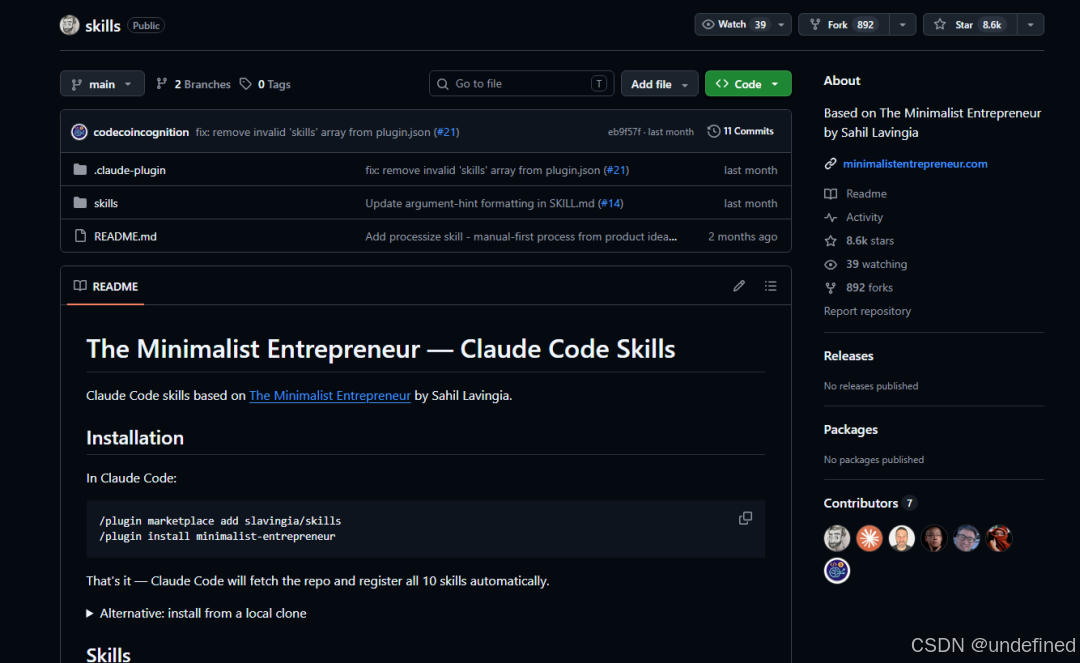This screenshot has height=663, width=1080.
Task: Click the pulse icon next to Activity
Action: pyautogui.click(x=831, y=218)
